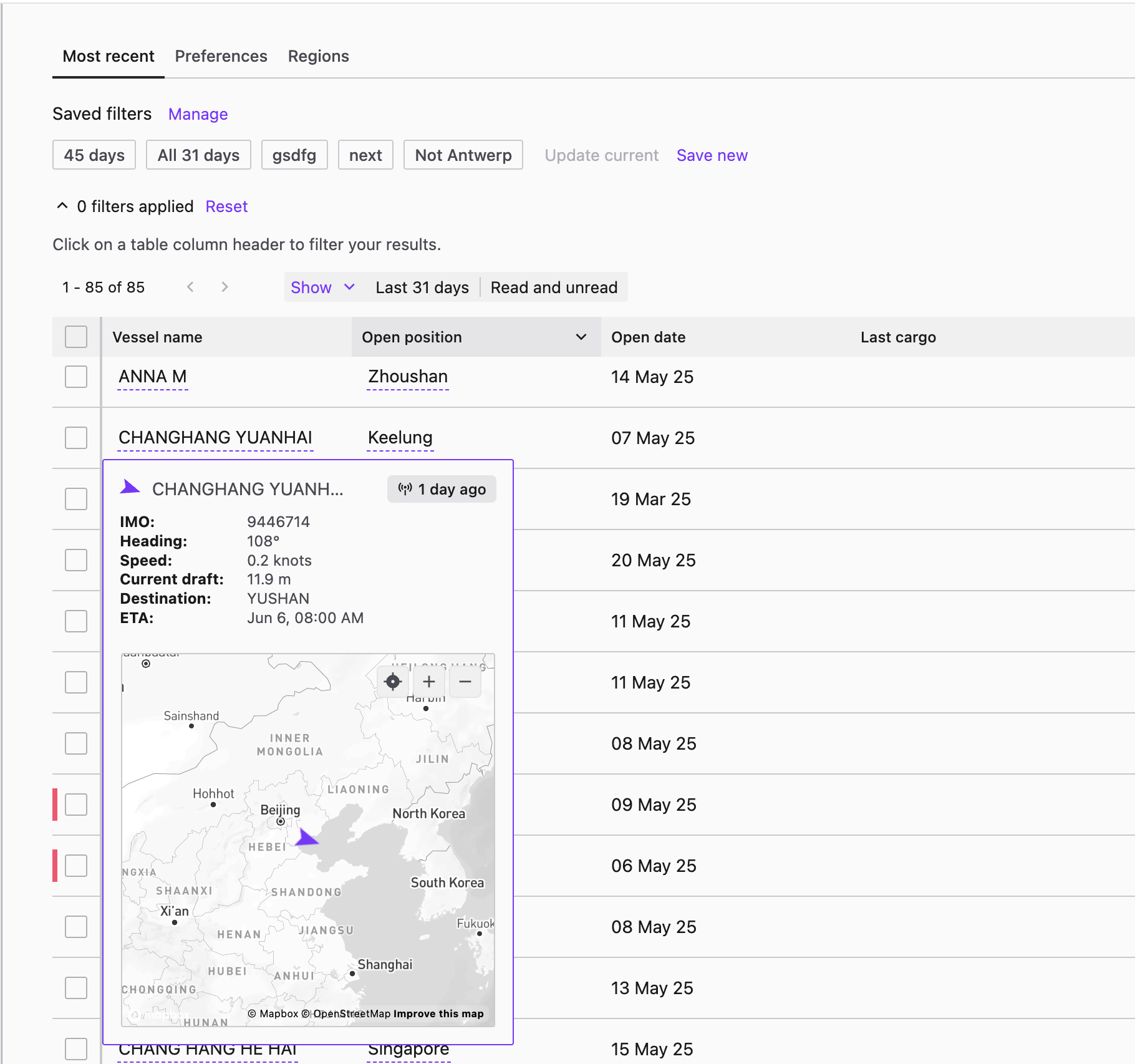The image size is (1135, 1064).
Task: Click Update current filter
Action: click(x=602, y=155)
